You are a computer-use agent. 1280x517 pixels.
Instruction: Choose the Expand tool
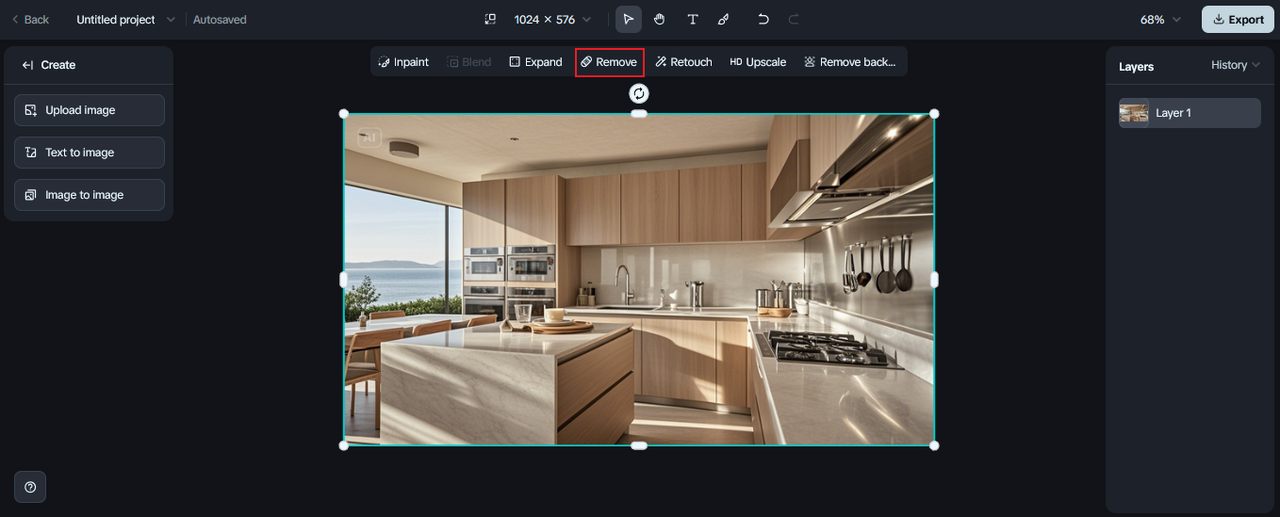coord(536,62)
